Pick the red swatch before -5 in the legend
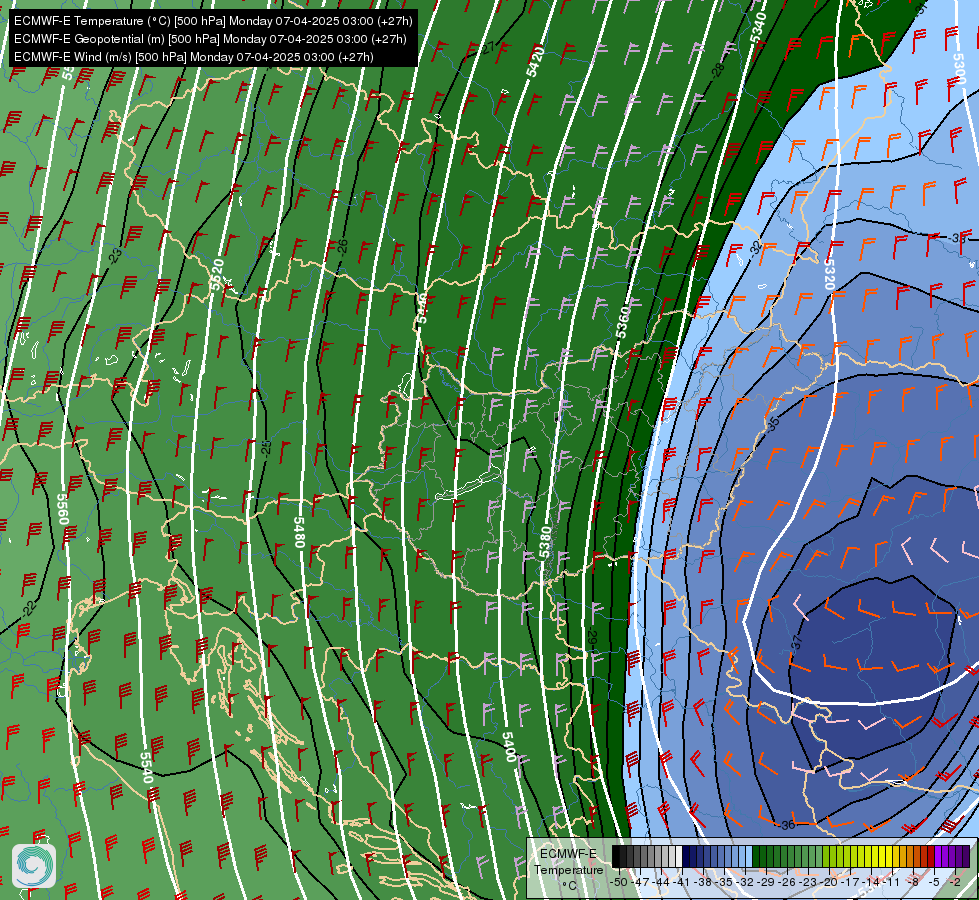The width and height of the screenshot is (979, 900). click(x=931, y=856)
